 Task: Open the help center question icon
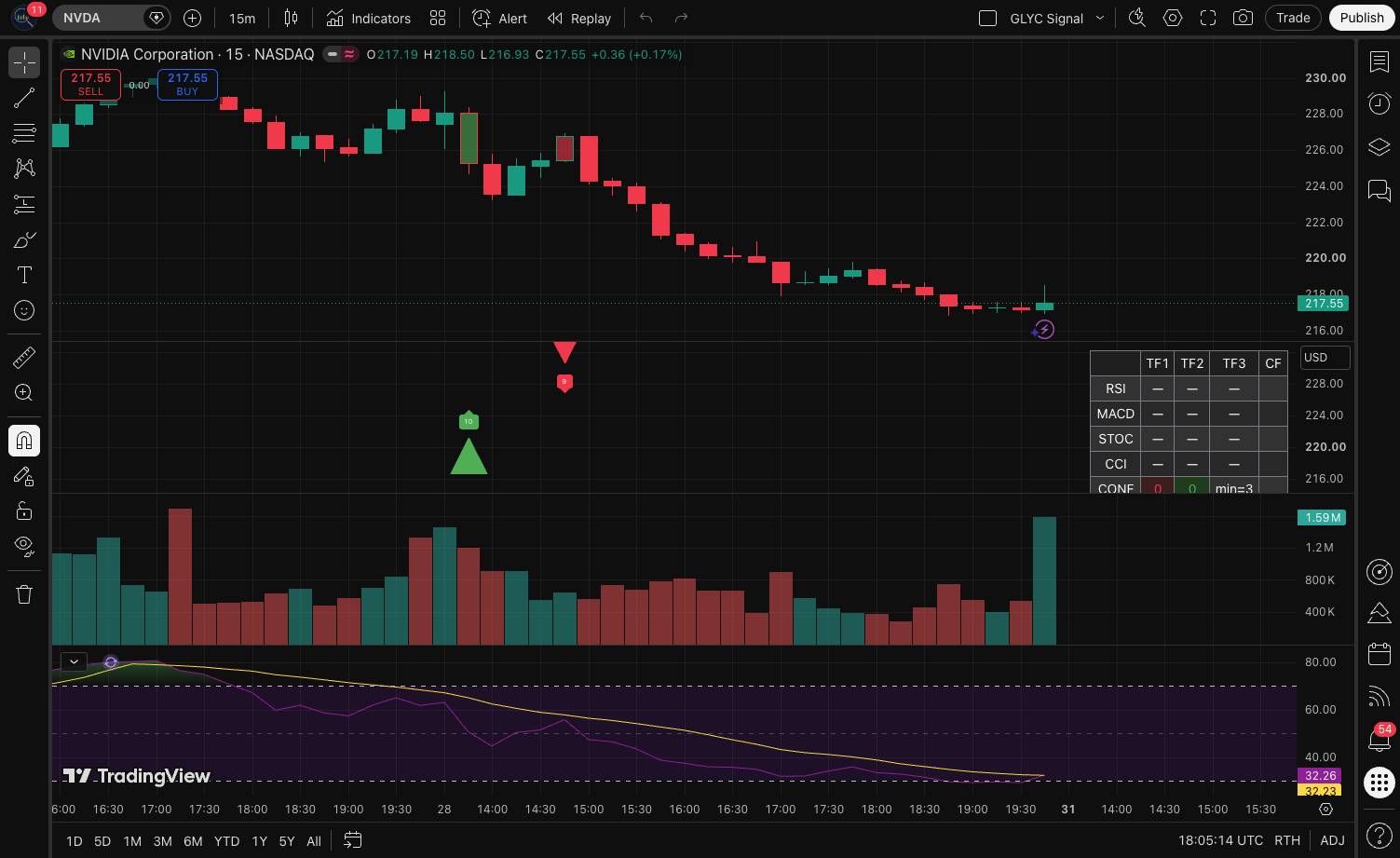(1379, 834)
